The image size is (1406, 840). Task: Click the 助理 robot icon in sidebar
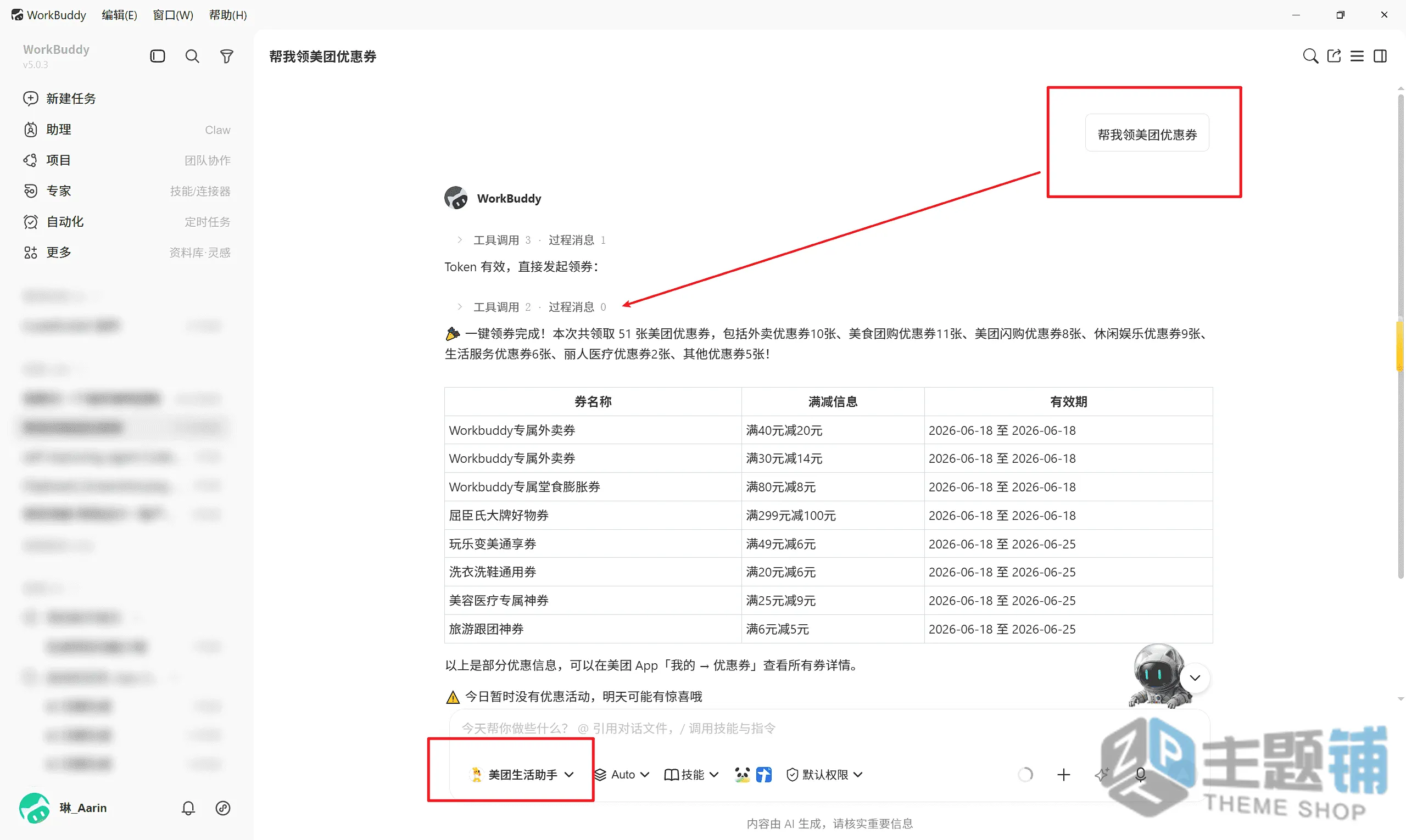[x=31, y=130]
